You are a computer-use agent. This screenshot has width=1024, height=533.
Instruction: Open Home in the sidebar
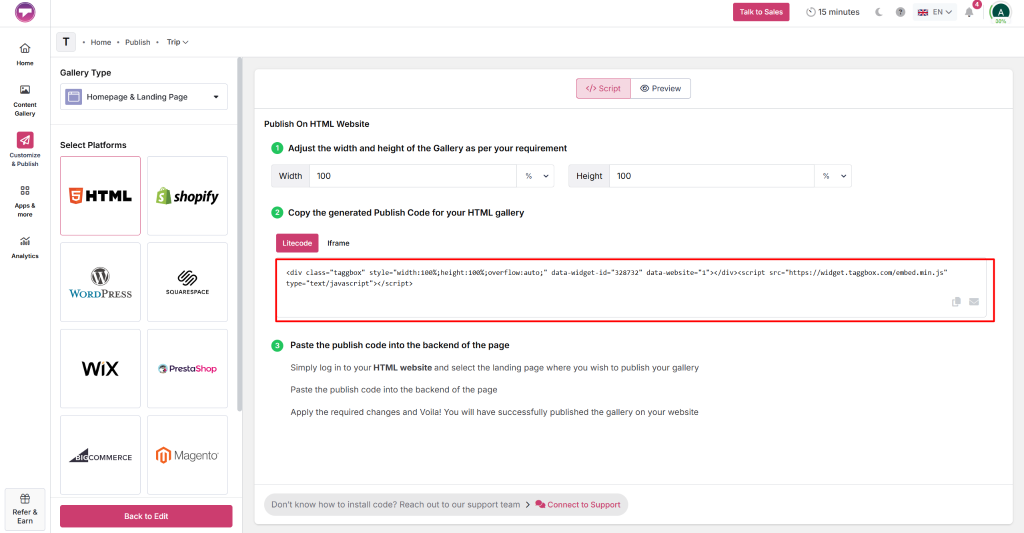pos(25,54)
